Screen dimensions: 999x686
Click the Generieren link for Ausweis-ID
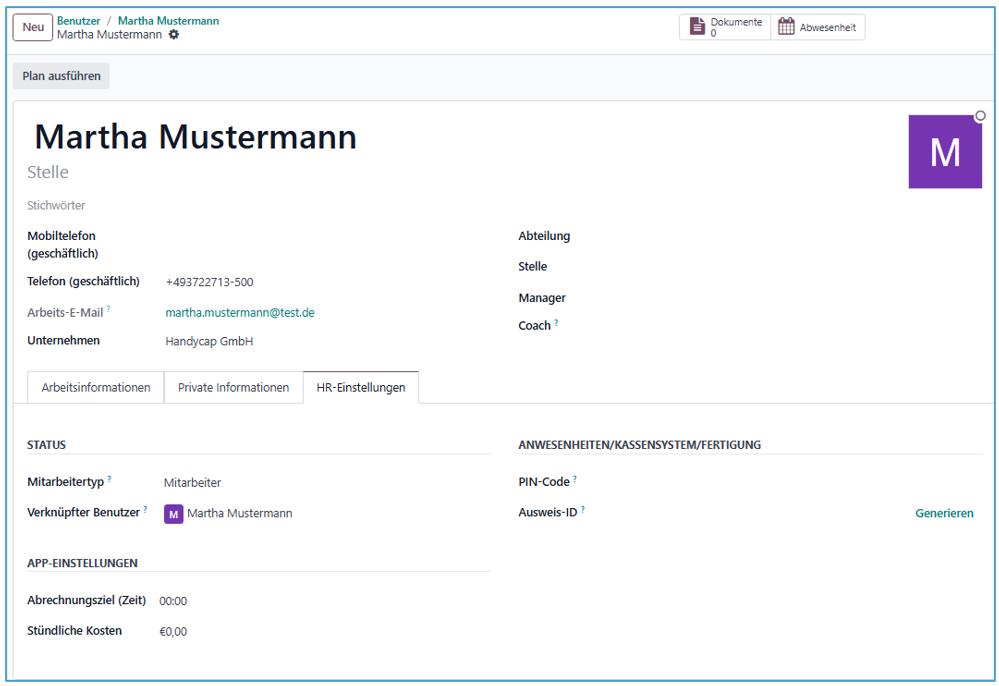click(x=943, y=513)
